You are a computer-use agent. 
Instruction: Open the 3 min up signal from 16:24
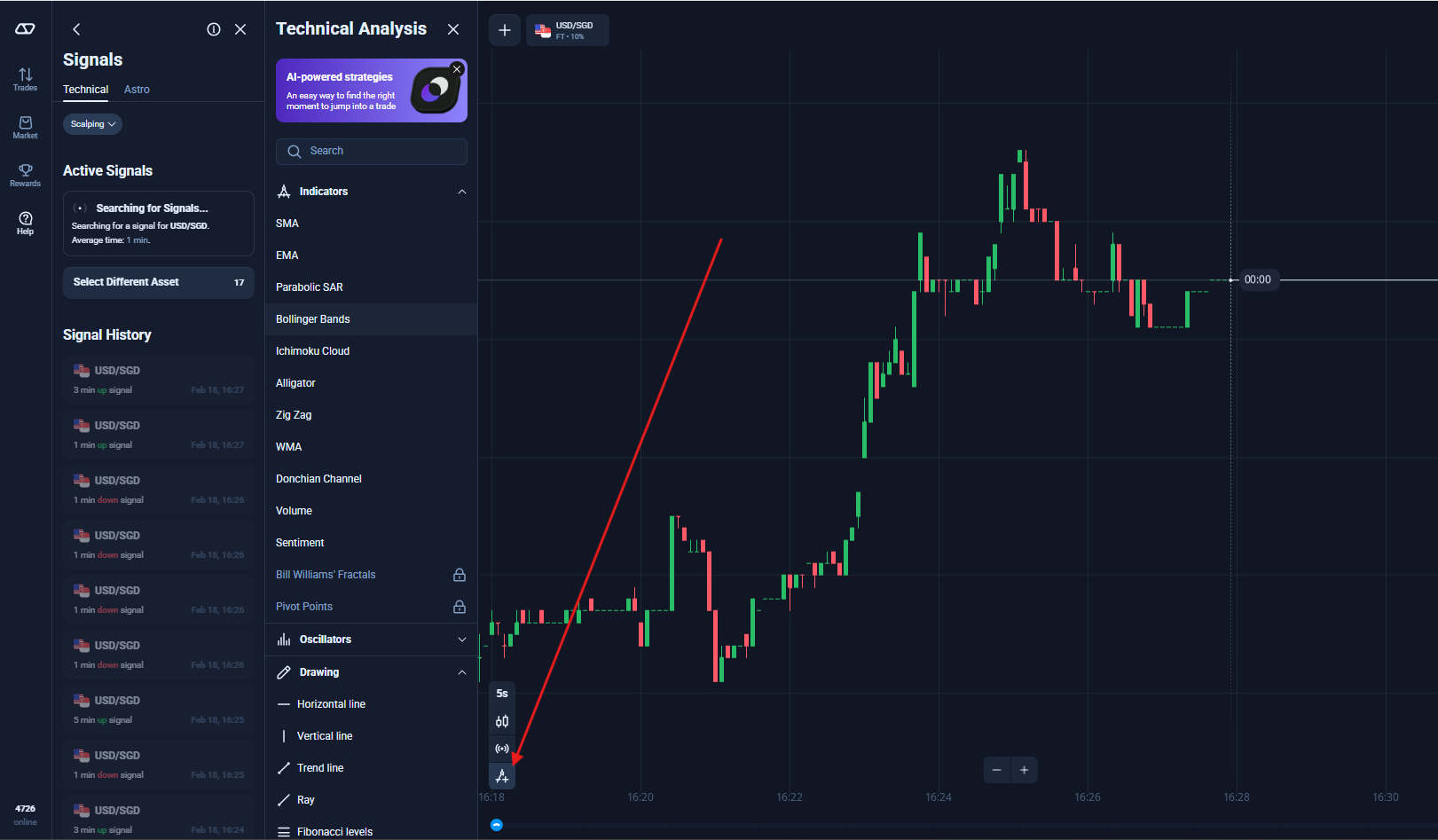pos(159,818)
